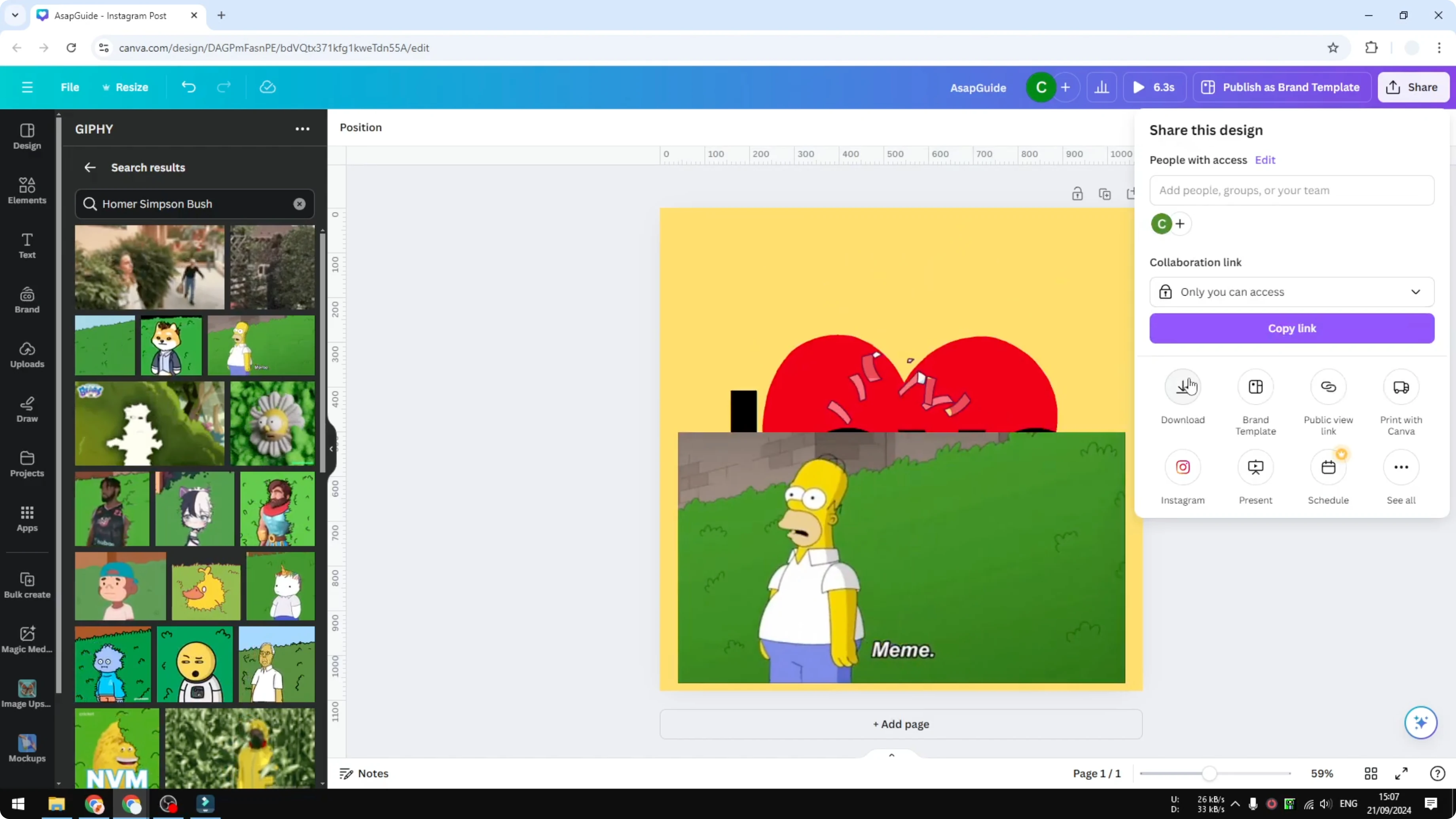Open the Schedule share option
The image size is (1456, 819).
coord(1328,467)
